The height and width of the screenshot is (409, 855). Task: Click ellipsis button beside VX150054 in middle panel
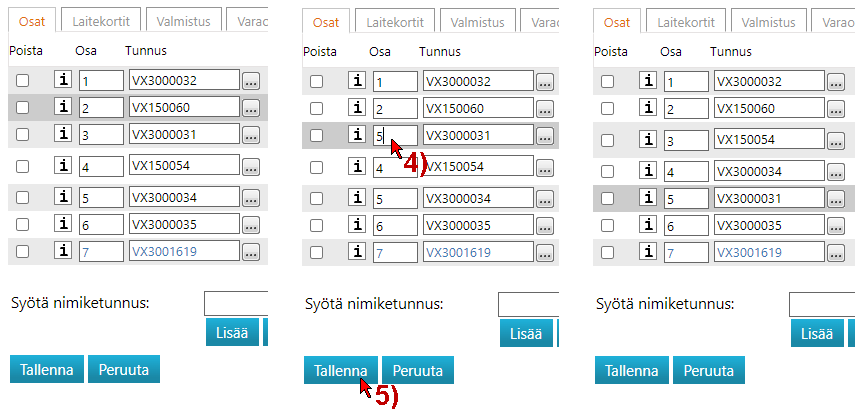(544, 168)
